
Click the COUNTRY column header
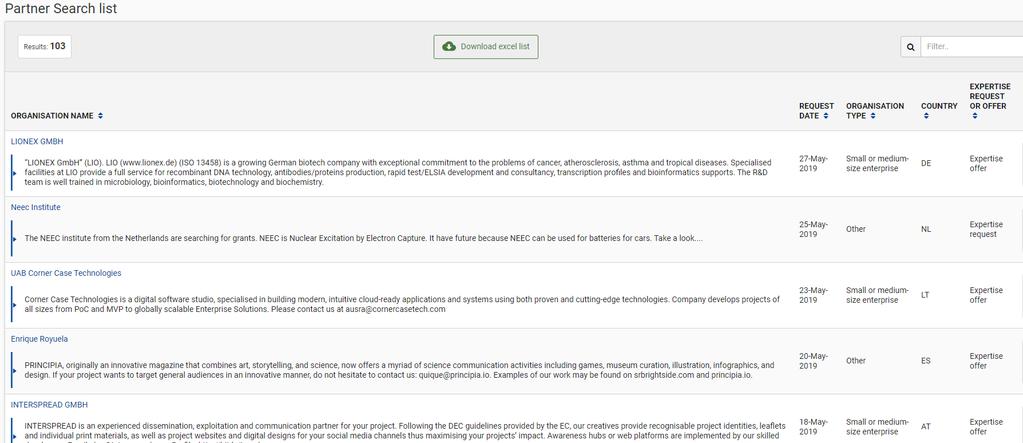click(x=939, y=106)
